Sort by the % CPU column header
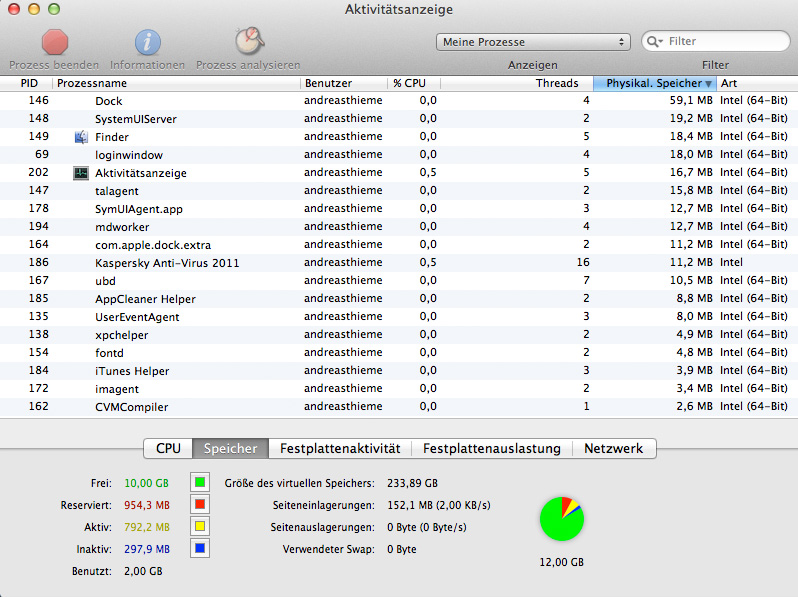Screen dimensions: 798x597 (414, 83)
